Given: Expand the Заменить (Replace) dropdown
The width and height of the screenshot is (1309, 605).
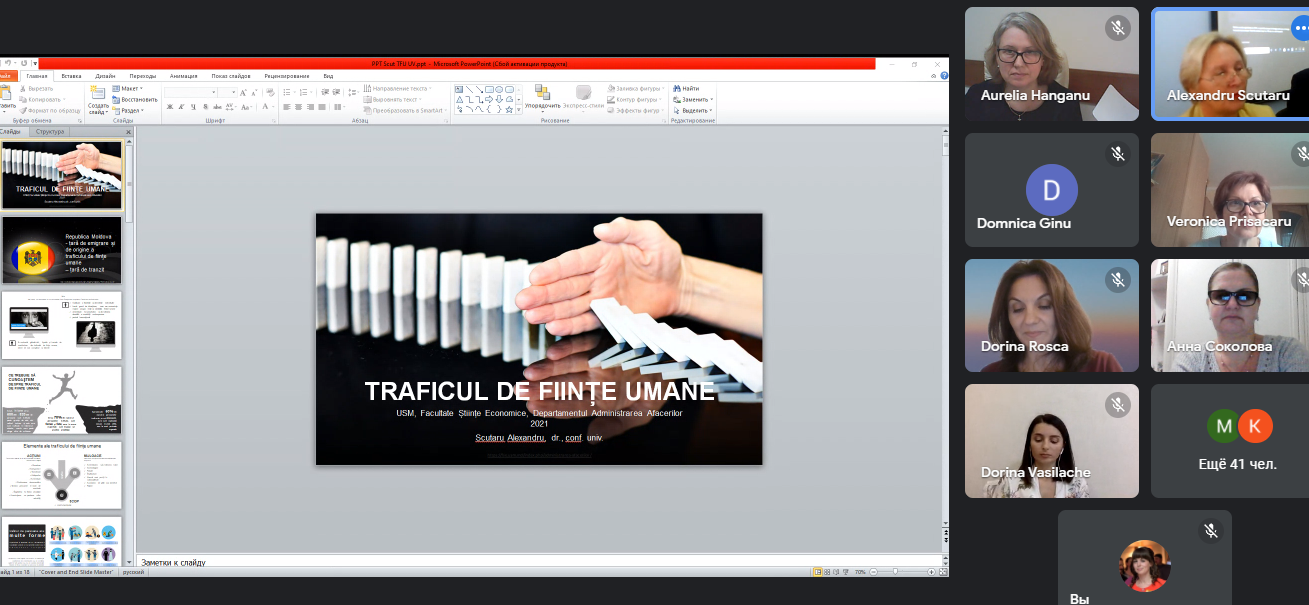Looking at the screenshot, I should [x=694, y=99].
